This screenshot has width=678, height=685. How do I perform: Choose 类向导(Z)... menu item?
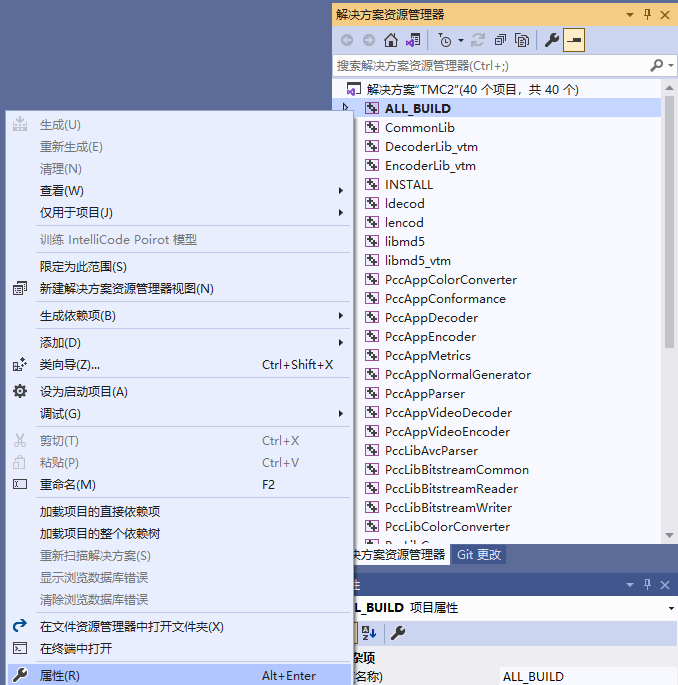pyautogui.click(x=179, y=365)
